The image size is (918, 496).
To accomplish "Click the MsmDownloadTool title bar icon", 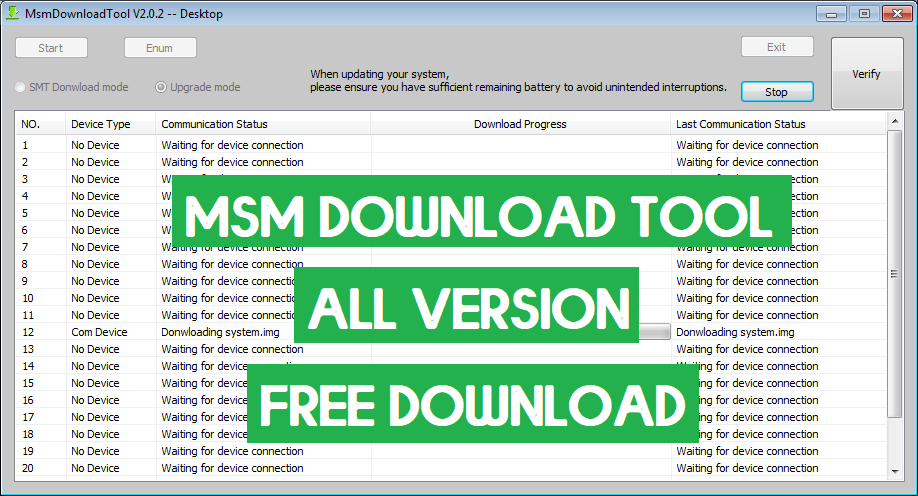I will point(12,13).
